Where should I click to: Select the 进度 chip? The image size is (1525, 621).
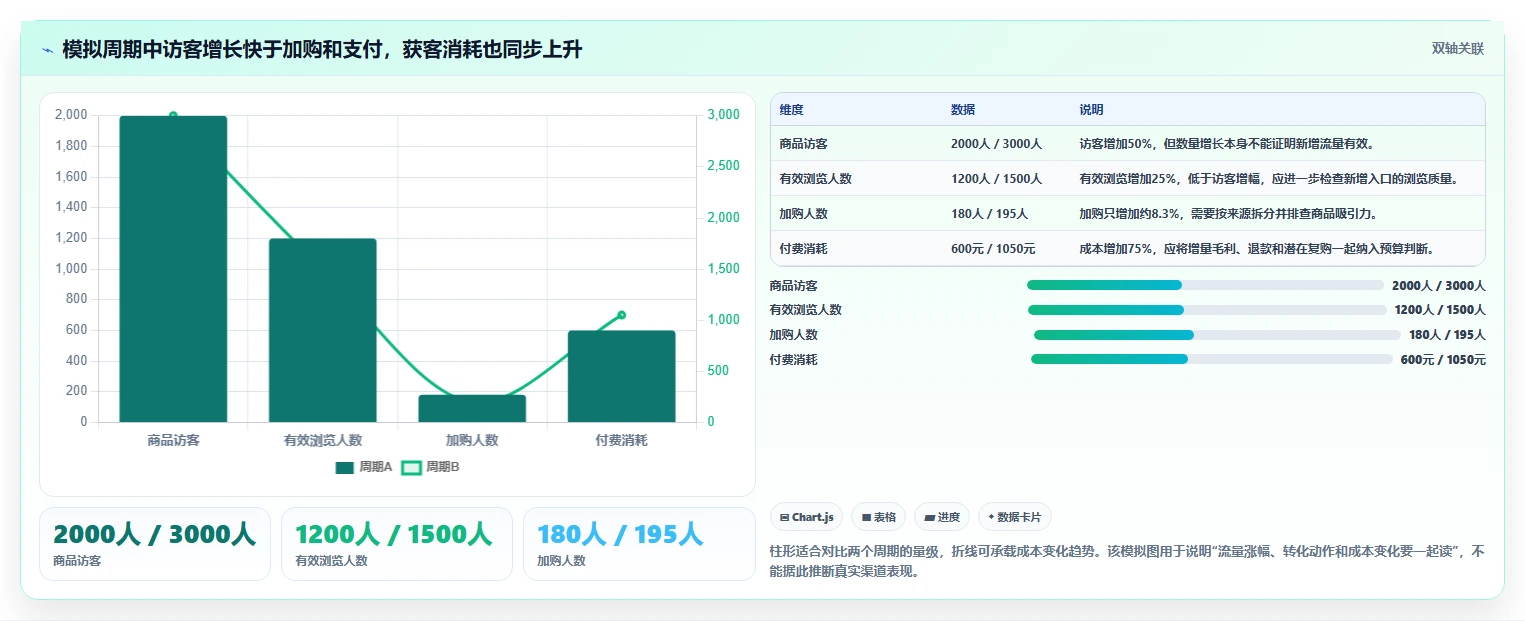[x=942, y=517]
